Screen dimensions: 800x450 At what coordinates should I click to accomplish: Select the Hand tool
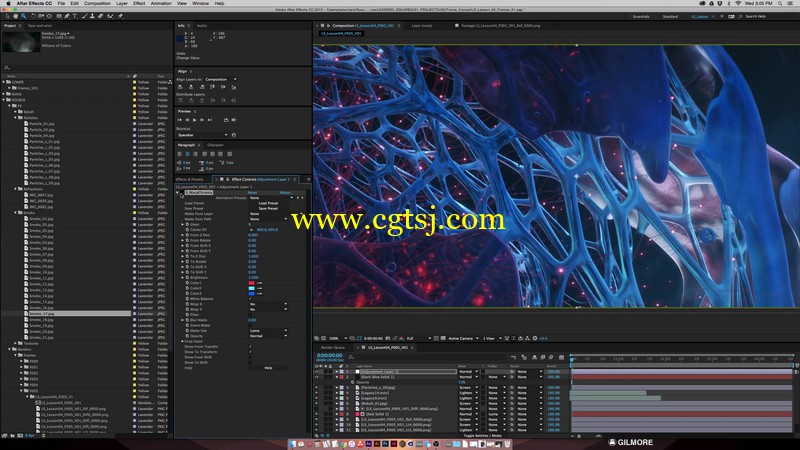pyautogui.click(x=16, y=16)
